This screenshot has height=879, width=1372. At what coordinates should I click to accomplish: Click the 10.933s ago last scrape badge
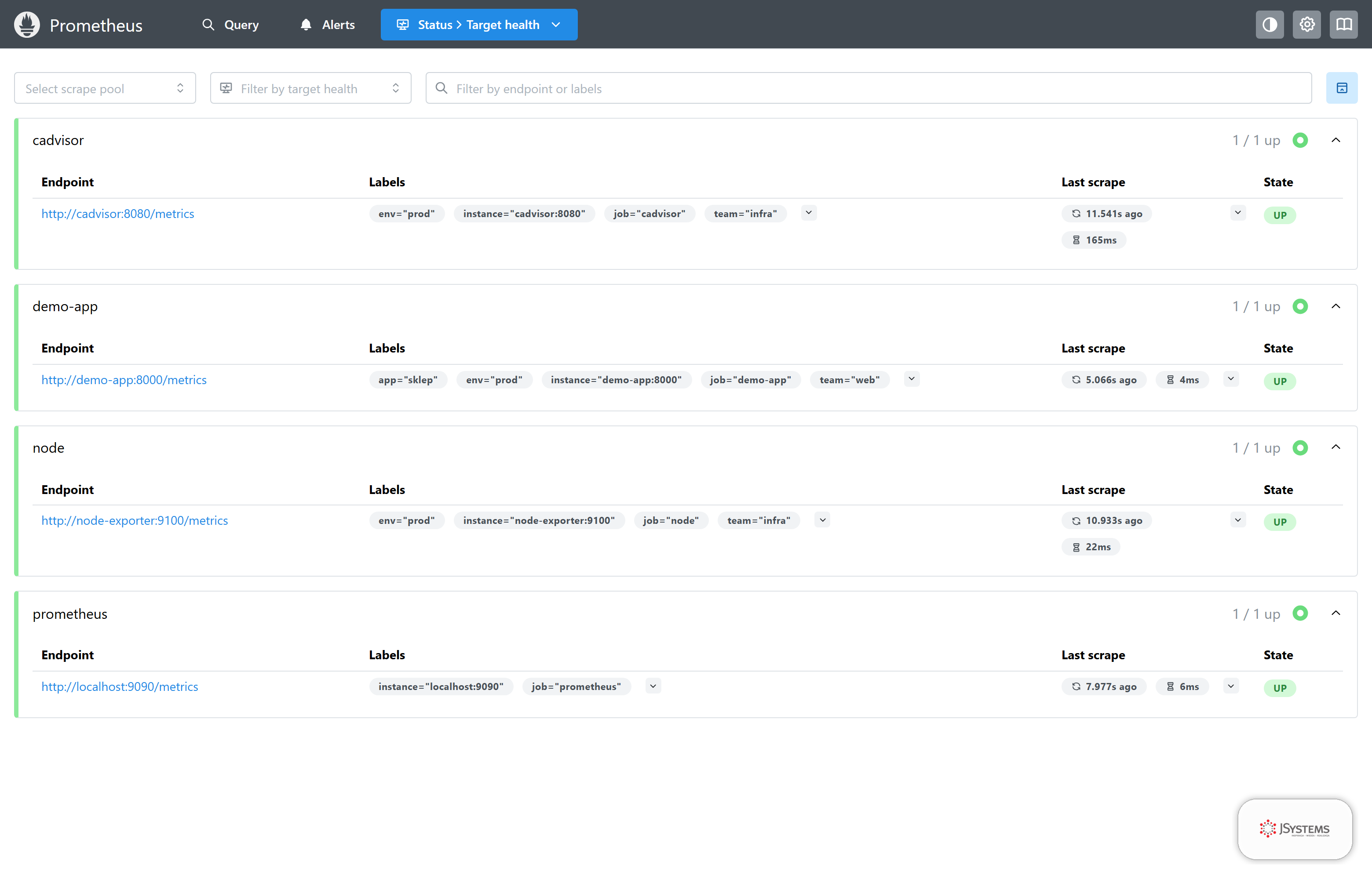[x=1106, y=520]
